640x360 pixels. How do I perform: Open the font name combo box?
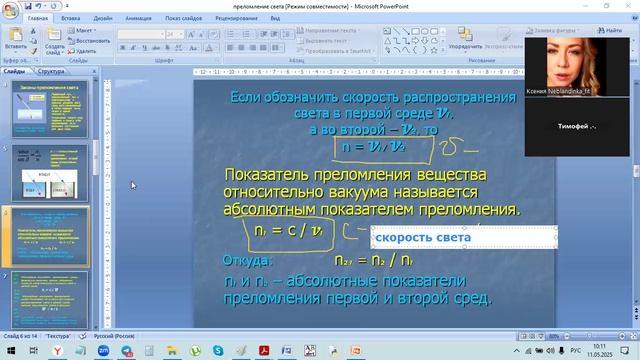[141, 35]
